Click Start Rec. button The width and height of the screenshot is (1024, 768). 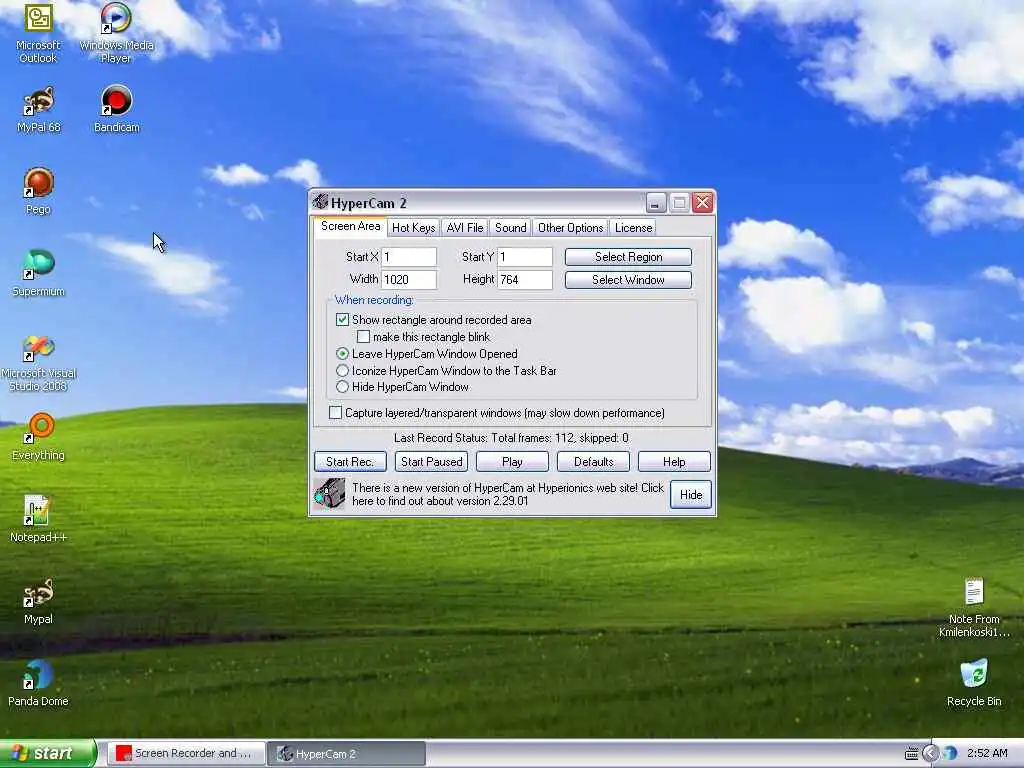[350, 462]
